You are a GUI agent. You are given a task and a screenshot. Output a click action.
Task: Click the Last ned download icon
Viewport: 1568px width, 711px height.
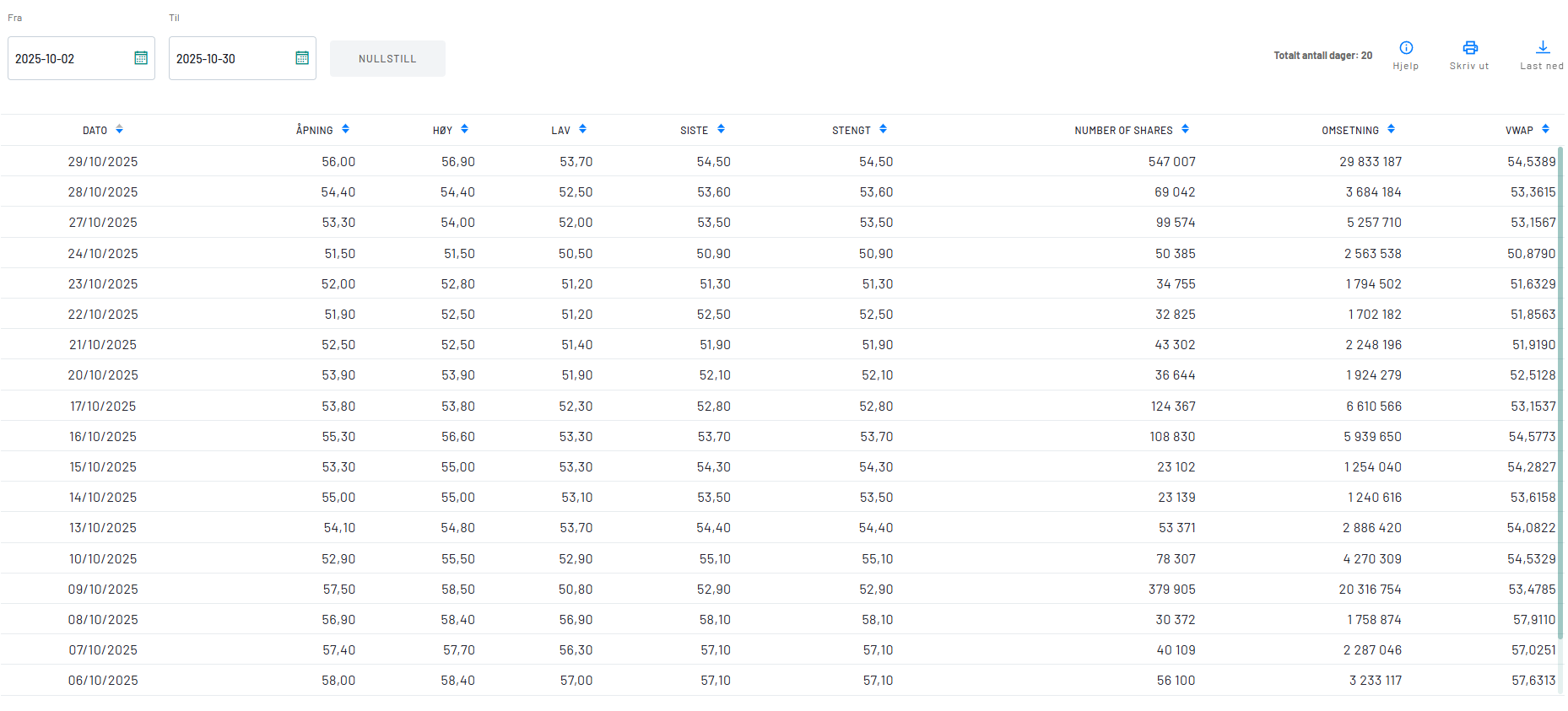1543,48
